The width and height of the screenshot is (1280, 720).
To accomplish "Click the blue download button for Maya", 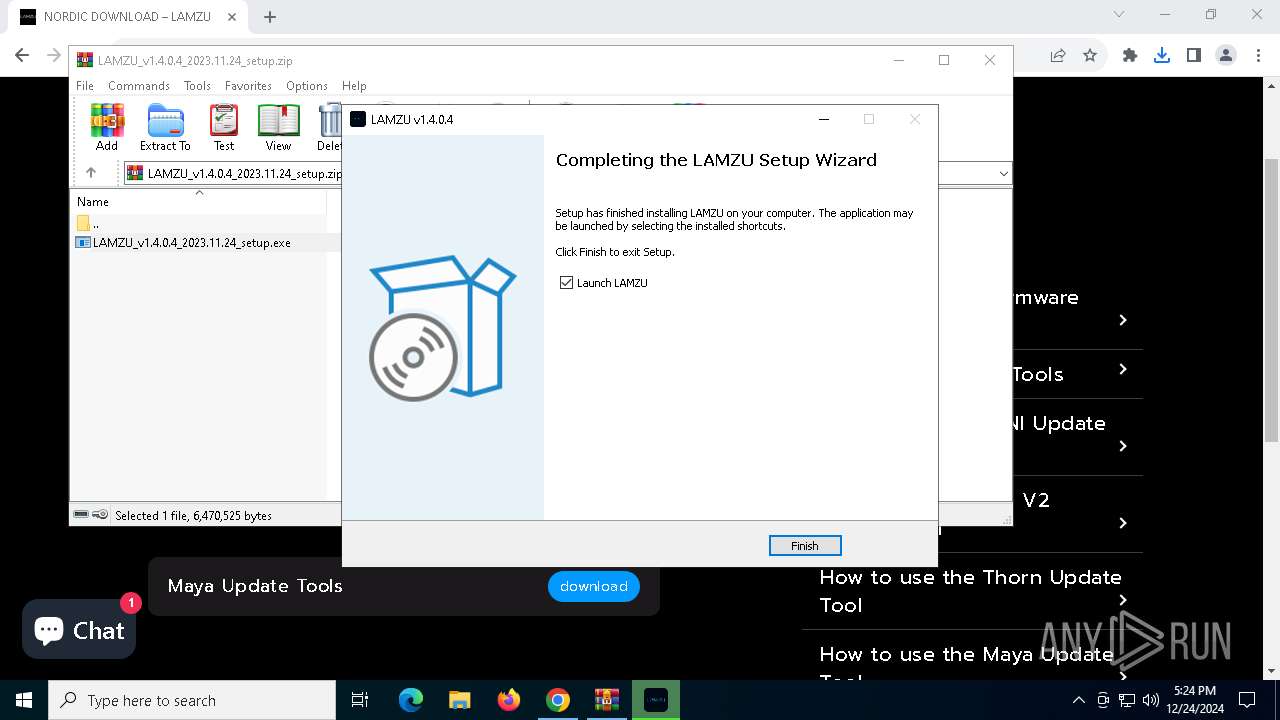I will 594,586.
